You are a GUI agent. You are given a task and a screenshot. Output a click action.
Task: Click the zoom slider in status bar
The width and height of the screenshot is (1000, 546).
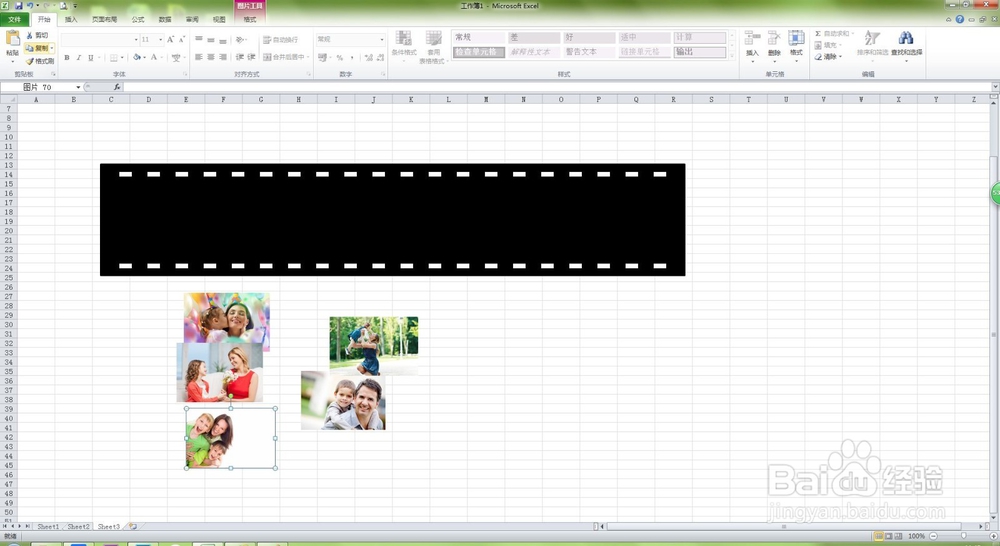tap(963, 536)
